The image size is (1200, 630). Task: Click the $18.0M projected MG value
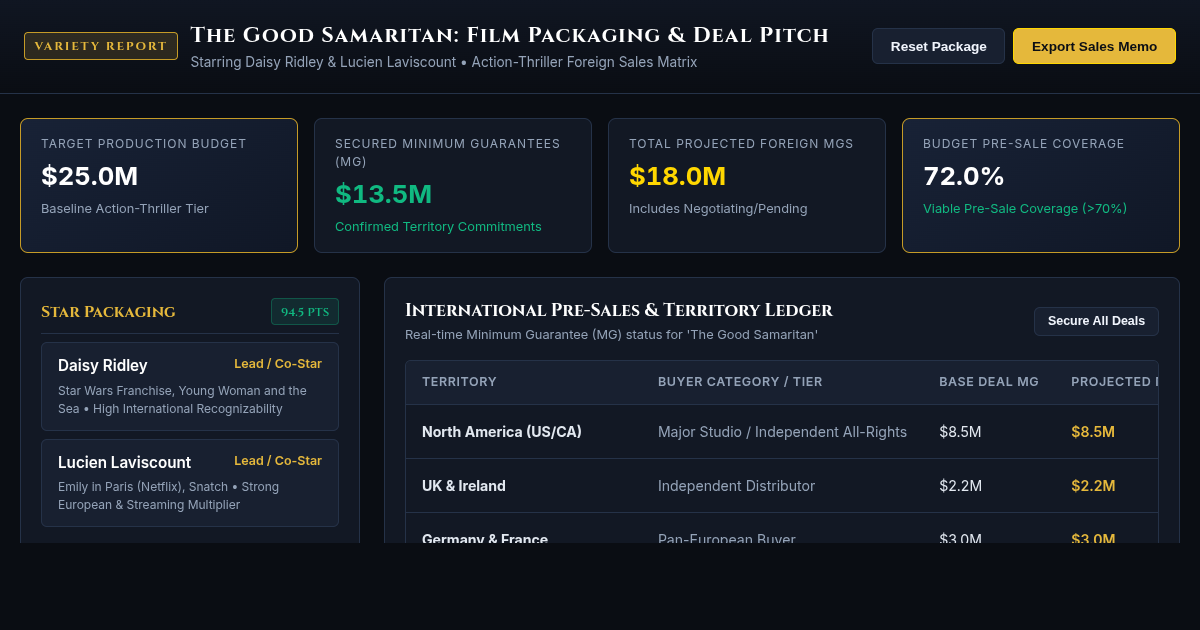tap(678, 176)
